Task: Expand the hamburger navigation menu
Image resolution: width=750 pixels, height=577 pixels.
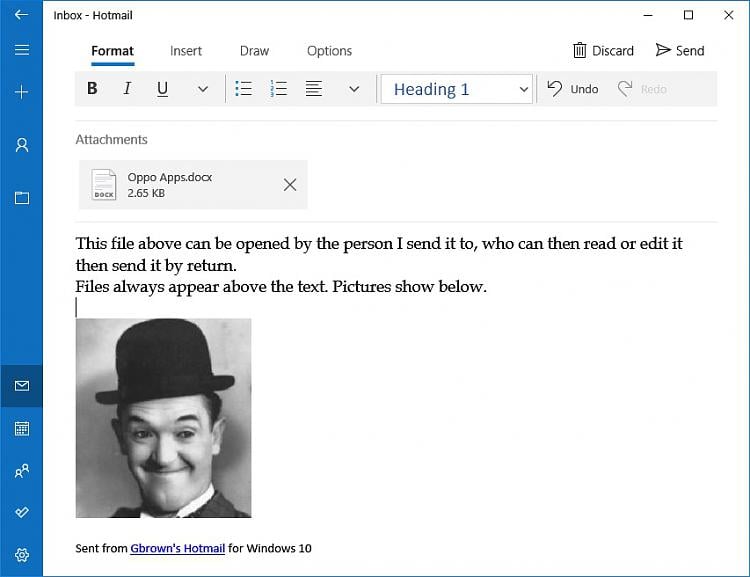Action: point(22,50)
